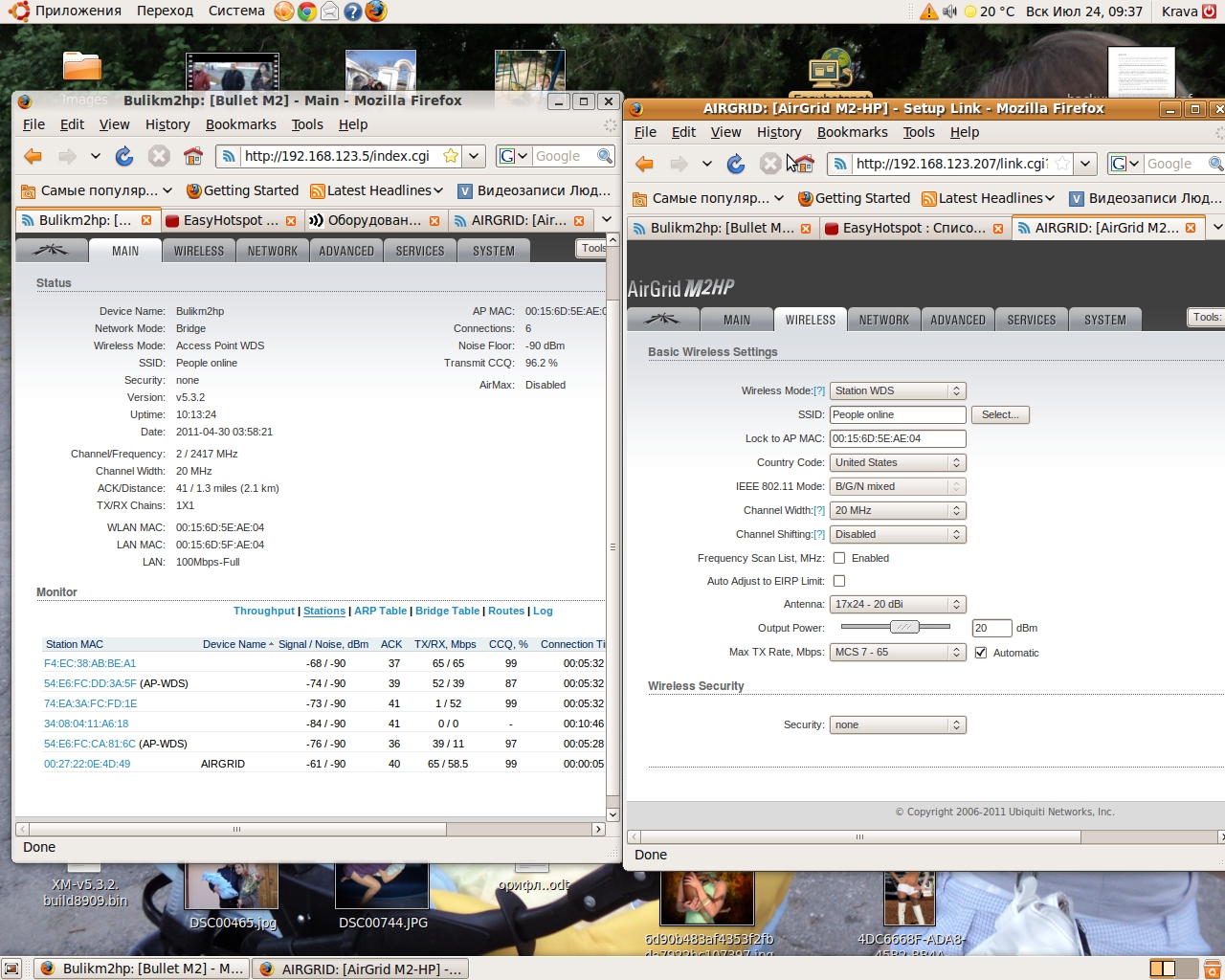Click the Output Power dBm value field
The height and width of the screenshot is (980, 1225).
coord(991,628)
